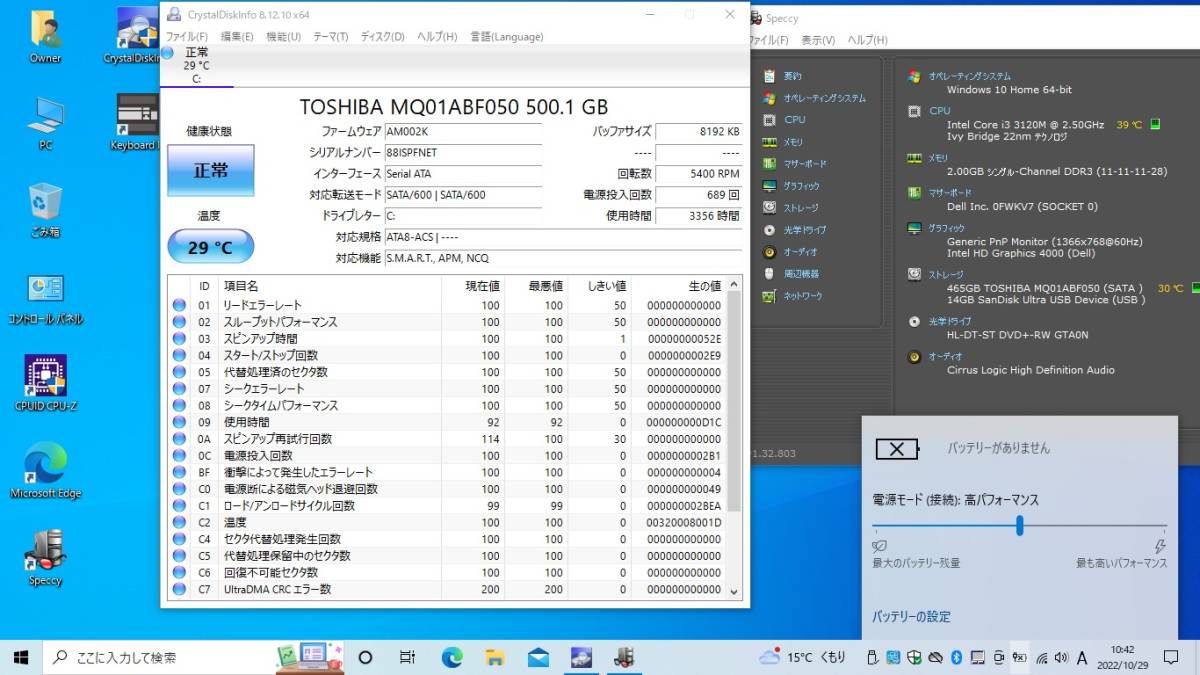Click the 正常 health status button

(x=210, y=170)
